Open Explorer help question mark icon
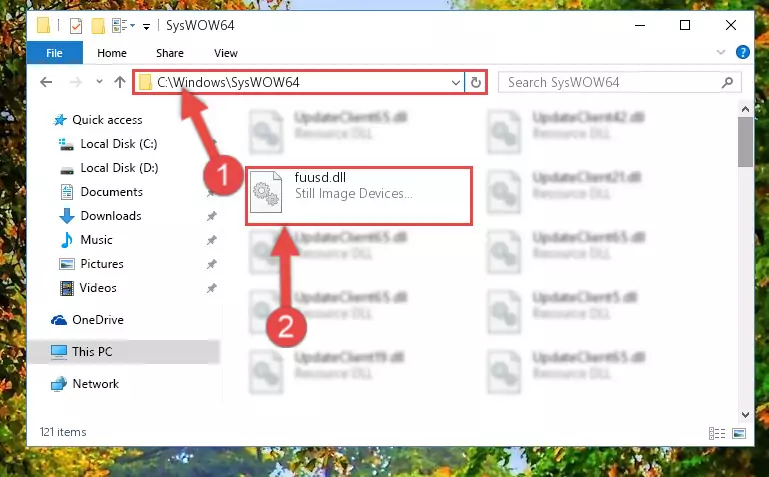This screenshot has height=477, width=769. click(743, 52)
